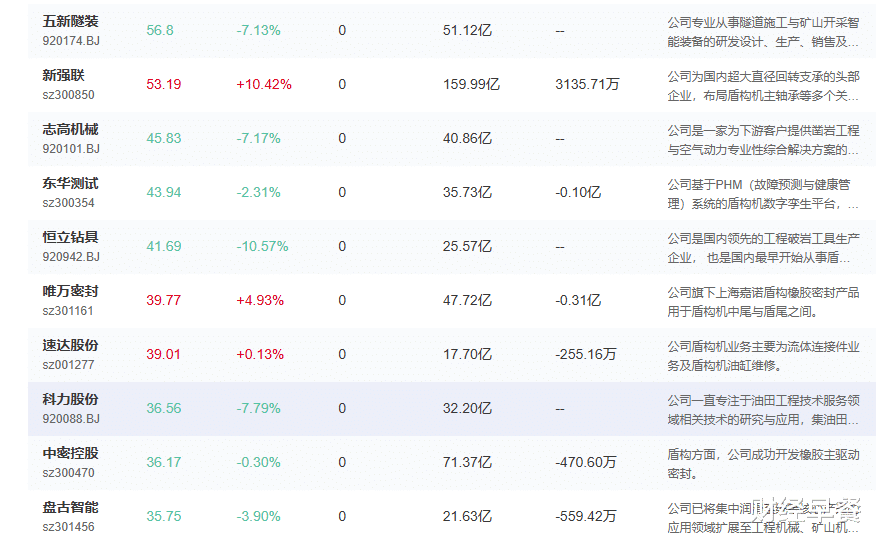Click change value -7.79%
The width and height of the screenshot is (876, 543).
(x=258, y=408)
